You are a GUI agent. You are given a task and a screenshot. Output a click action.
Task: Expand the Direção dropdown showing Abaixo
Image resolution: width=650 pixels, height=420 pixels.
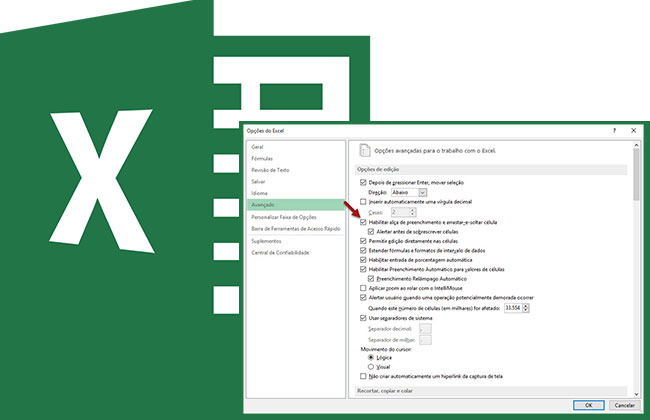(422, 192)
